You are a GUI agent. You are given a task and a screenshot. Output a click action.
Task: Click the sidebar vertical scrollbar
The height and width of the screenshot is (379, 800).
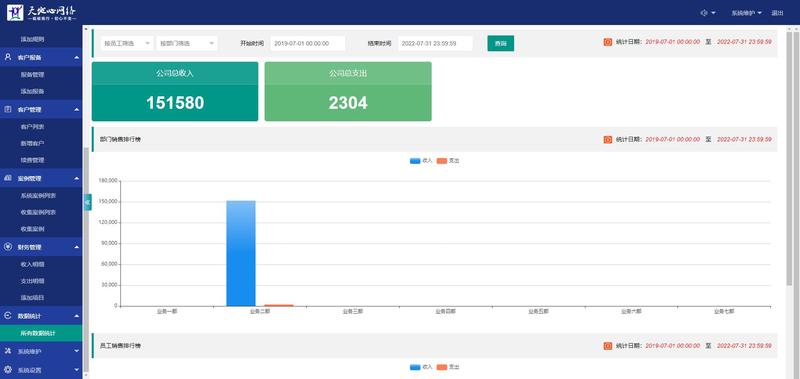(86, 259)
